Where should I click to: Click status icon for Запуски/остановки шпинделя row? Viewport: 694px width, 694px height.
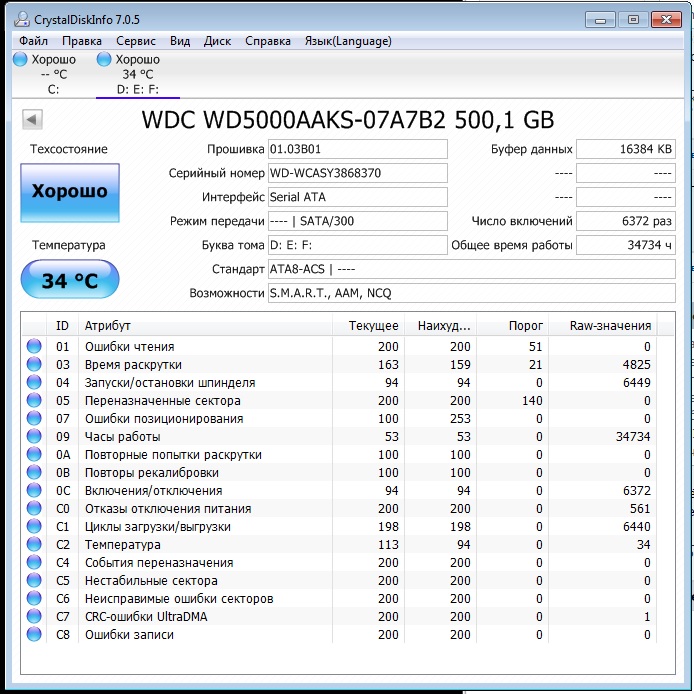click(x=34, y=382)
